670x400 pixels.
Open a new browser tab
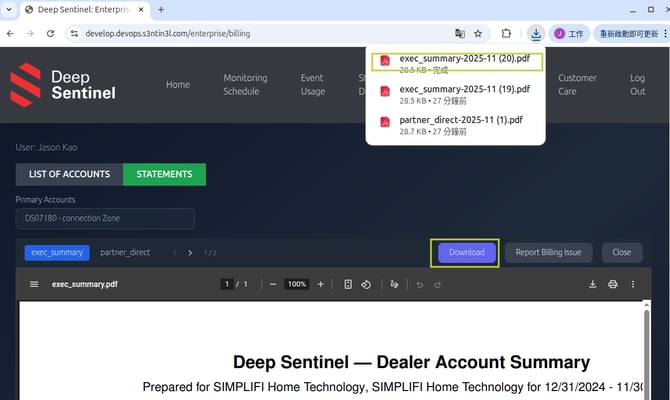161,9
